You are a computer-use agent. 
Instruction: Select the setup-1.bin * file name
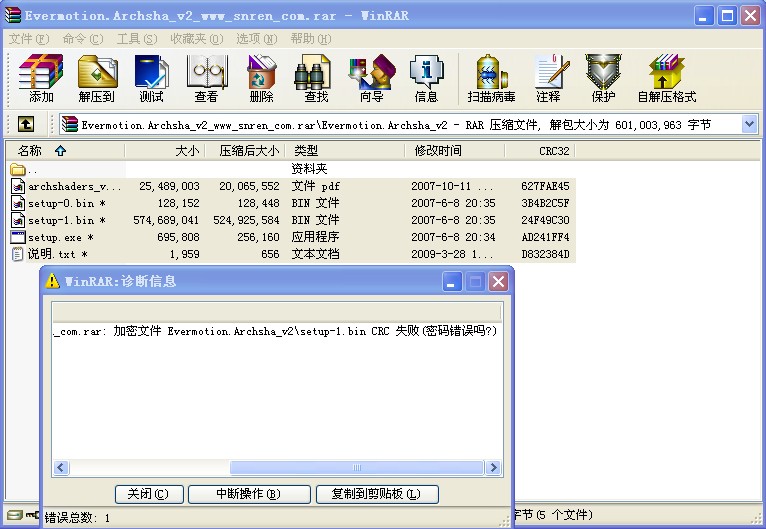point(67,220)
